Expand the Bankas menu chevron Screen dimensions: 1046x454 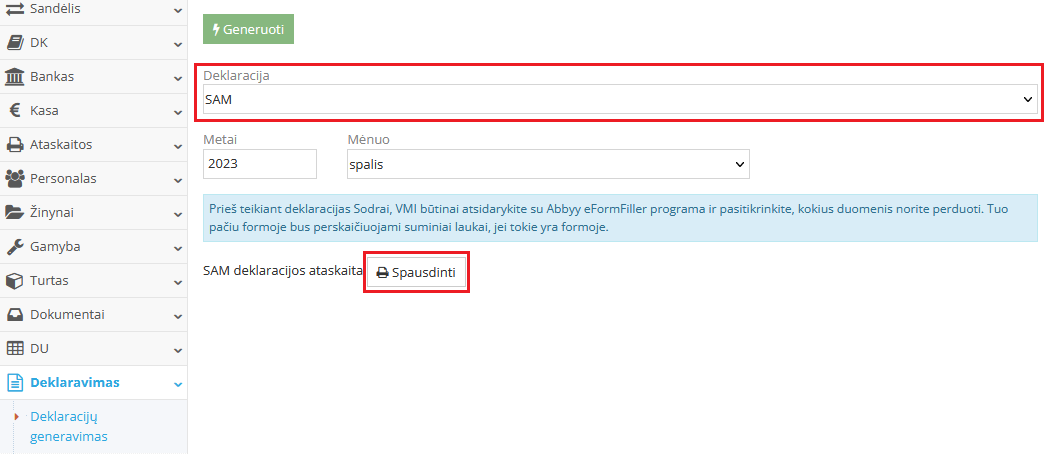tap(177, 77)
